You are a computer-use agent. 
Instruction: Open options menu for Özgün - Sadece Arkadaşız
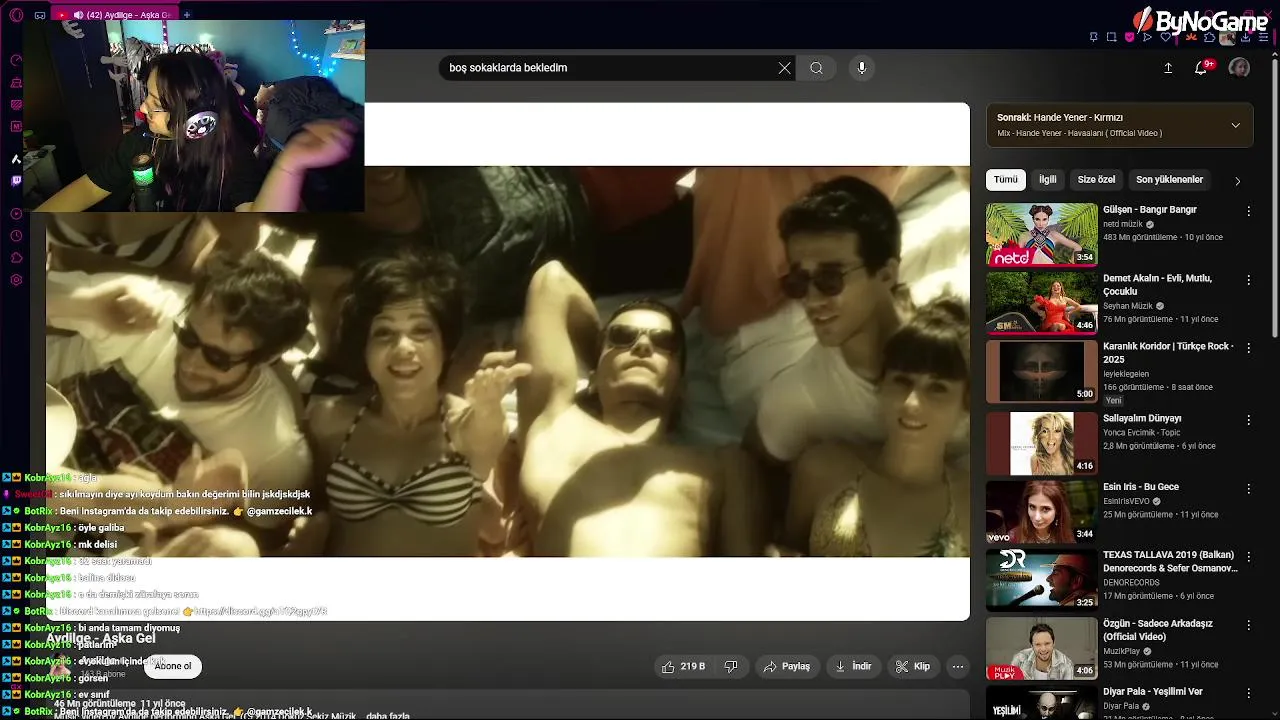point(1248,625)
